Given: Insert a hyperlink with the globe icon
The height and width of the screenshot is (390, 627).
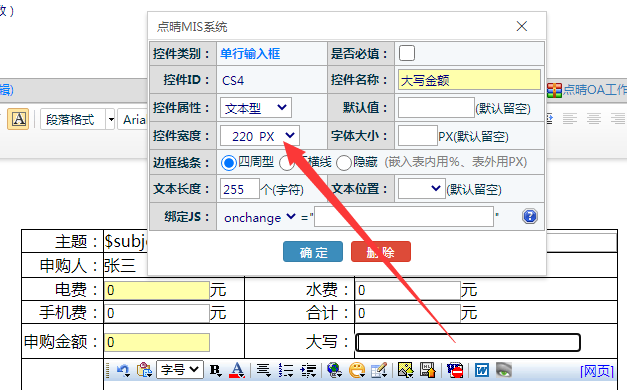Looking at the screenshot, I should (x=334, y=370).
